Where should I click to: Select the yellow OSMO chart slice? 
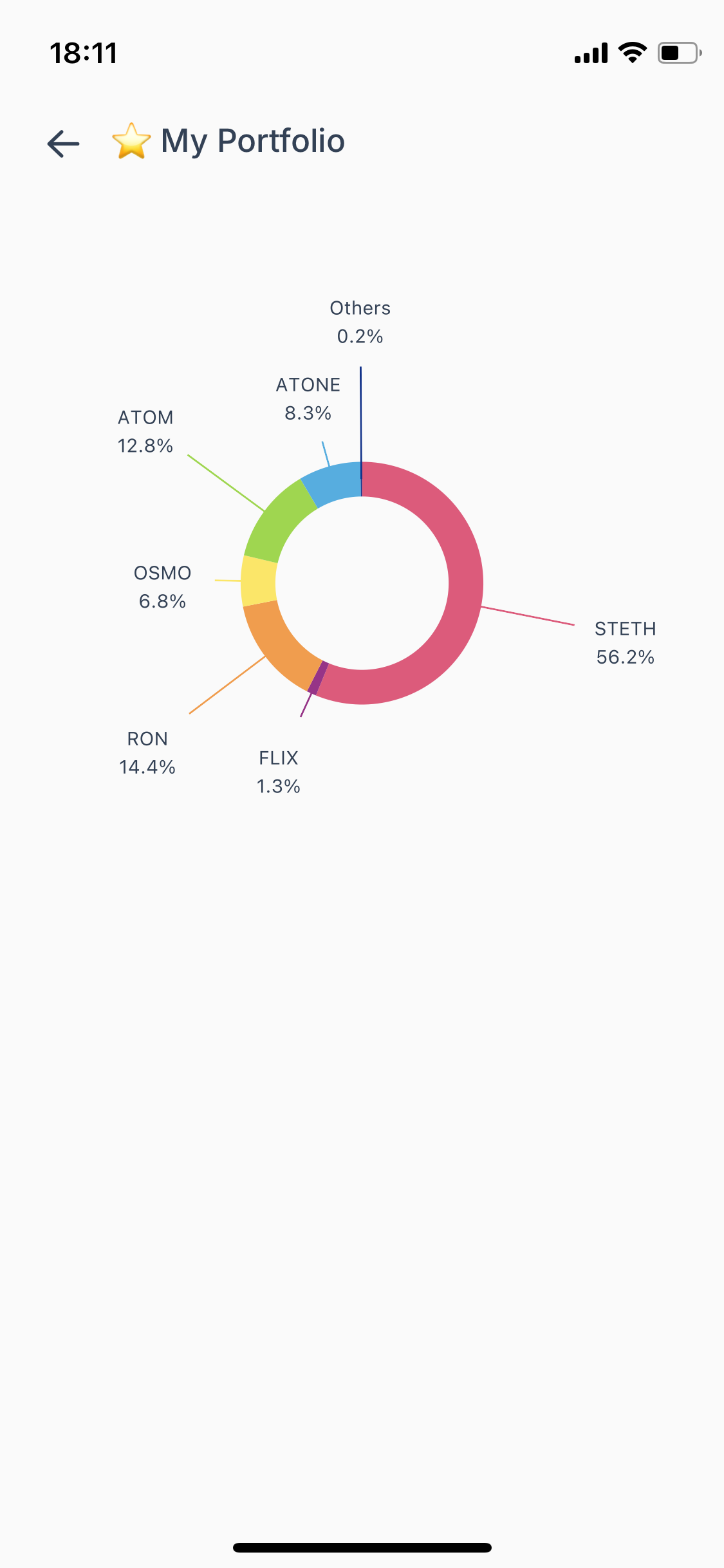point(259,581)
